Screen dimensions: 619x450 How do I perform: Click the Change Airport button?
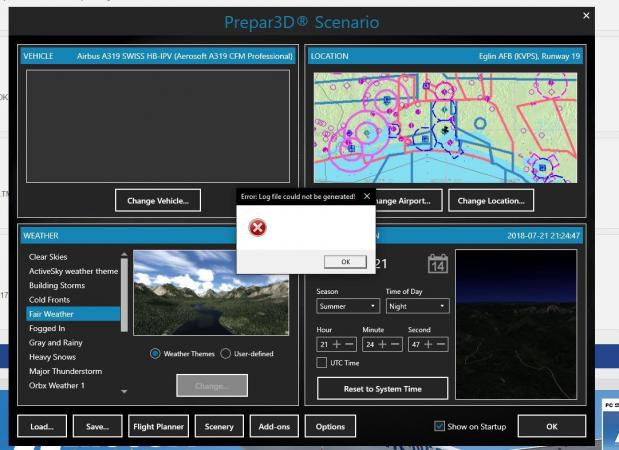(x=409, y=201)
